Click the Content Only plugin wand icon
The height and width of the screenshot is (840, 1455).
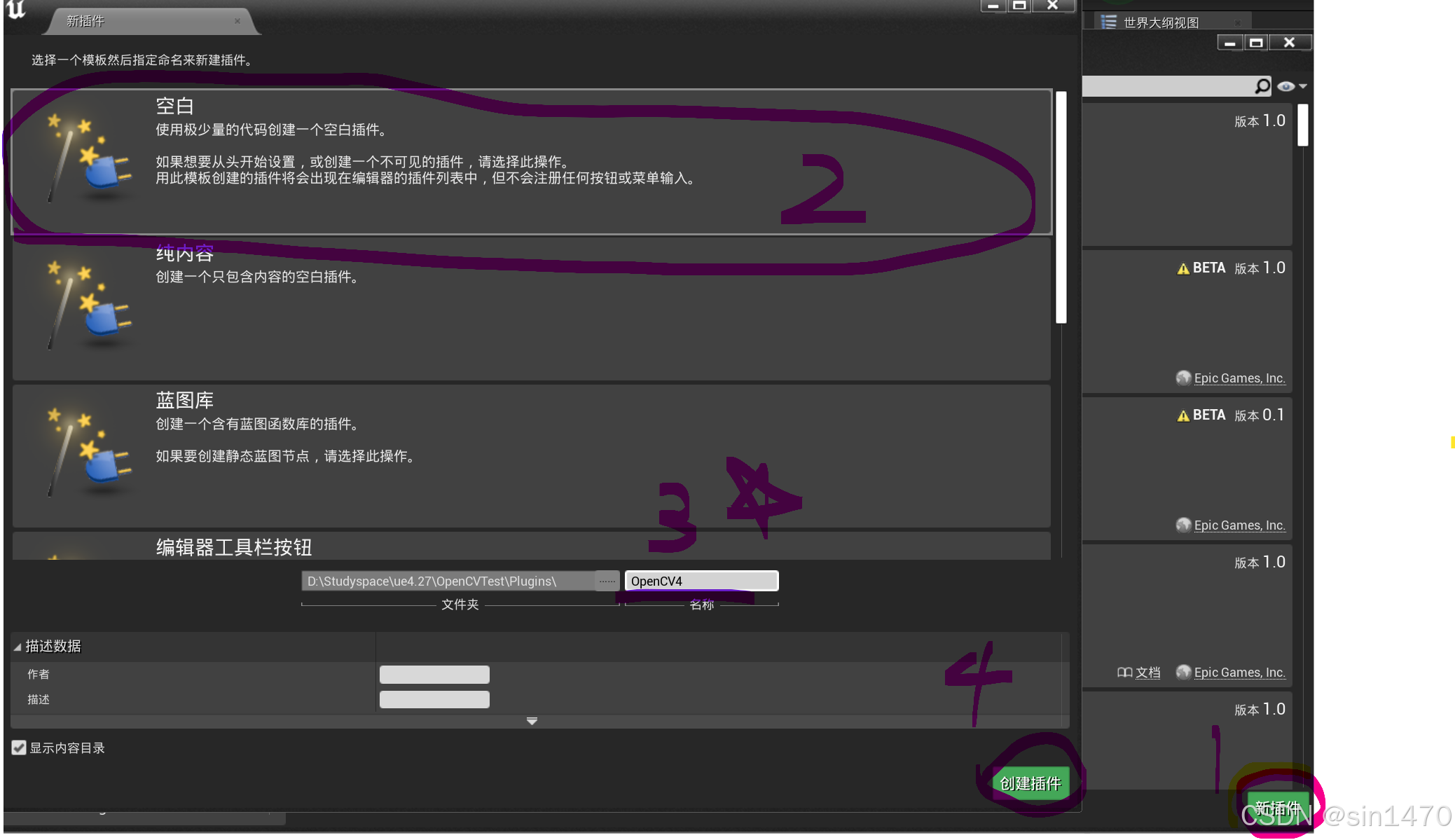coord(88,306)
